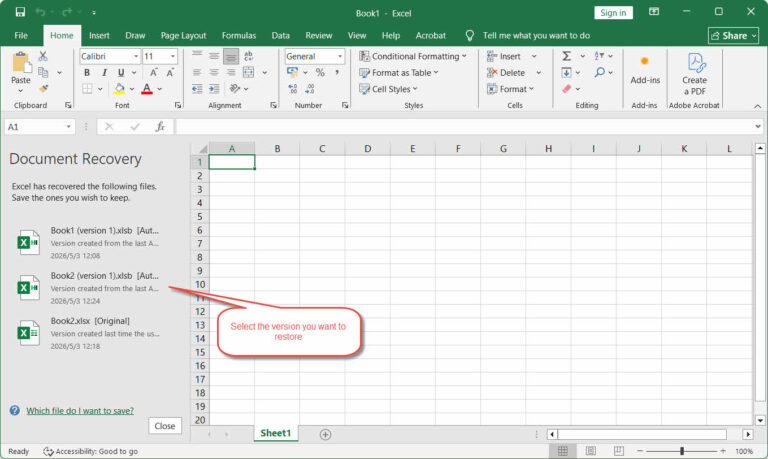Screen dimensions: 768x459
Task: Click the Paste clipboard icon
Action: (21, 64)
